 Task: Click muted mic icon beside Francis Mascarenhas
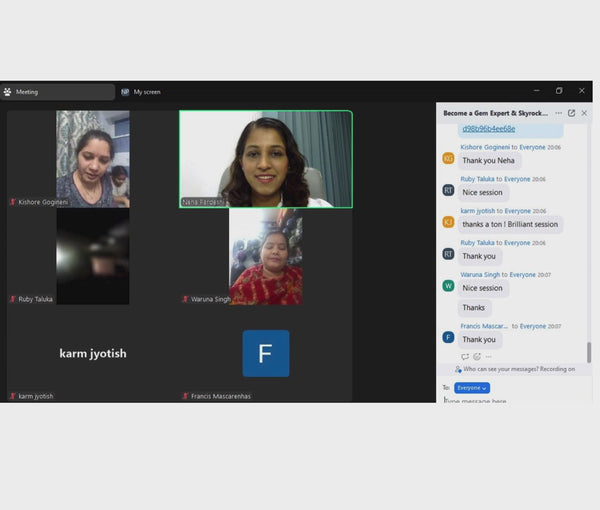(x=185, y=396)
